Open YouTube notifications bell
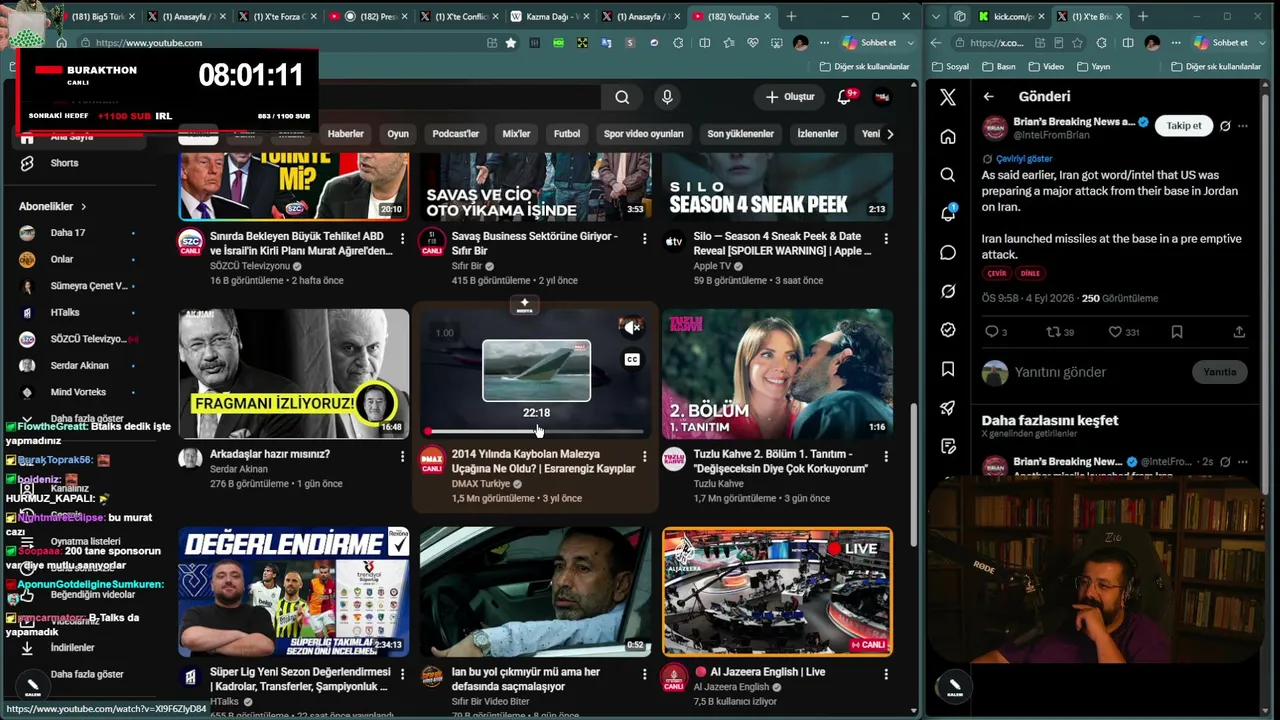The height and width of the screenshot is (720, 1280). (844, 97)
